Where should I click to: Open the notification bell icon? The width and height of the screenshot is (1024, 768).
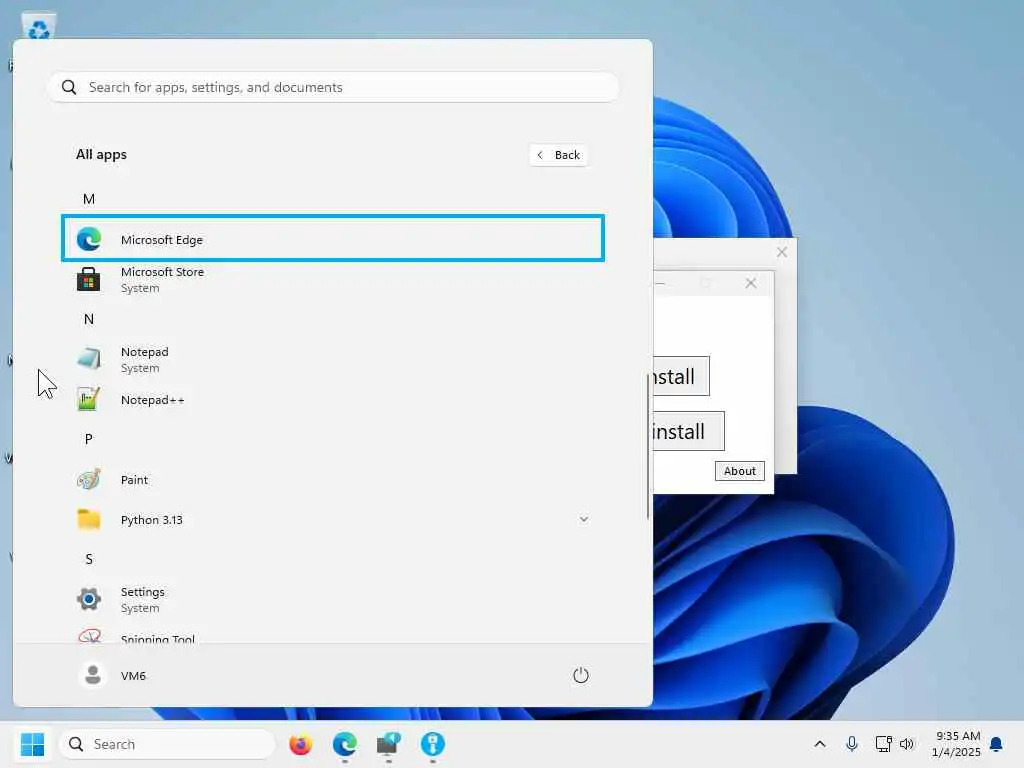pos(997,744)
